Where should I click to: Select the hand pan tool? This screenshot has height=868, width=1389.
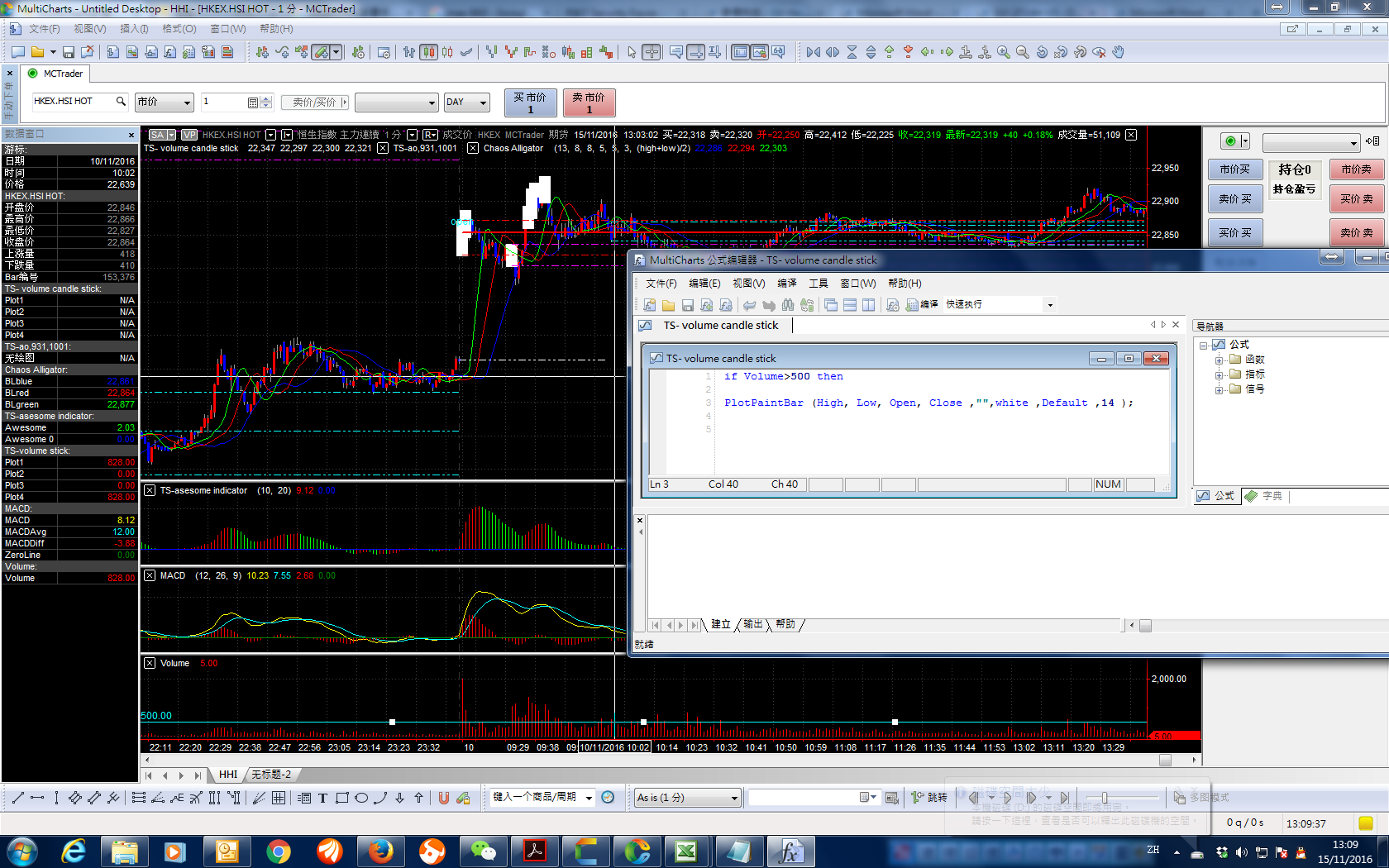[x=1118, y=52]
